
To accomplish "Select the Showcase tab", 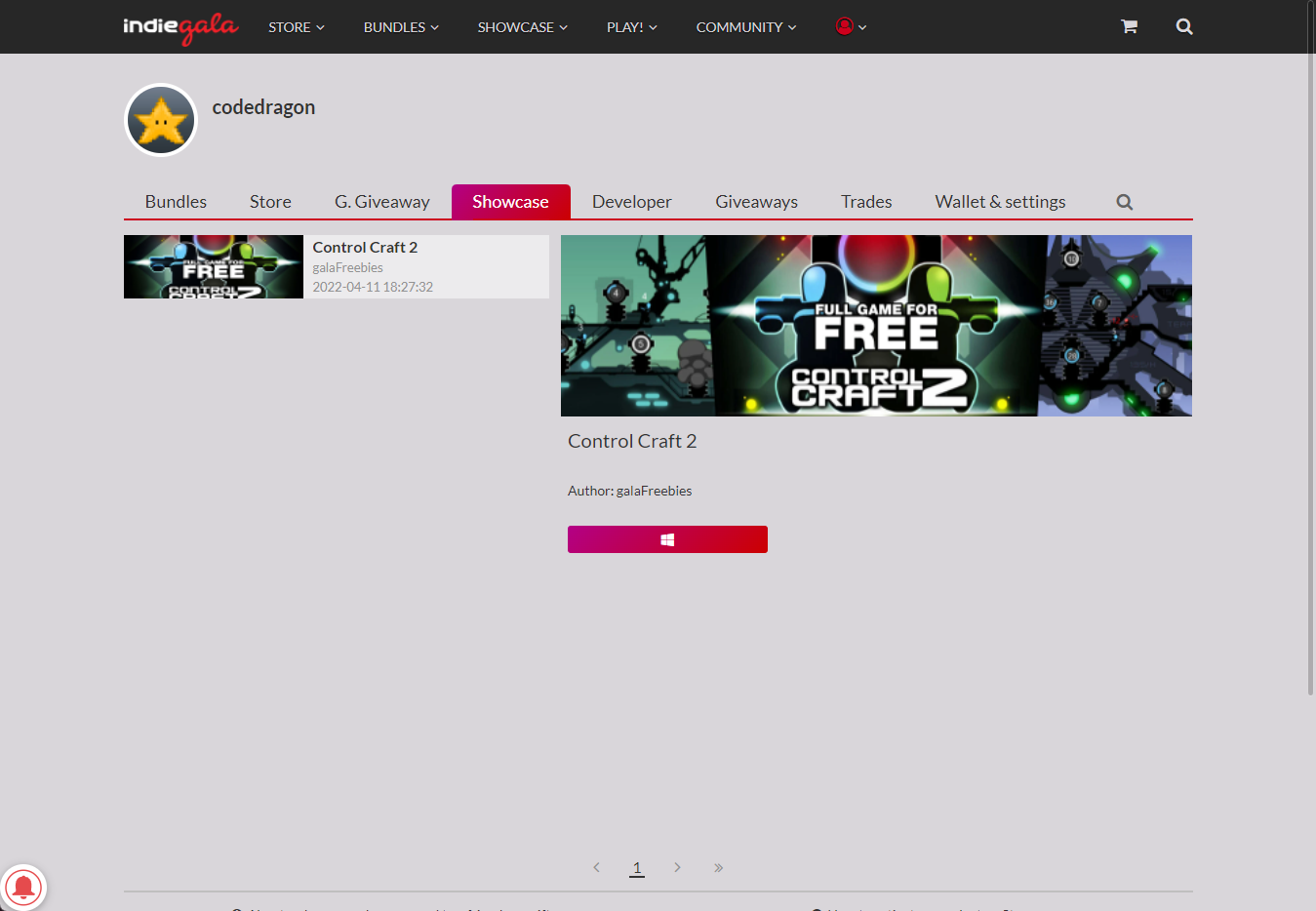I will click(510, 202).
